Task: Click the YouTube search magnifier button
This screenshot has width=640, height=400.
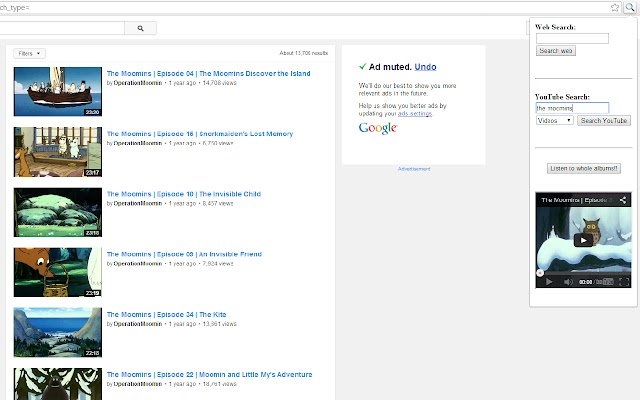Action: 140,28
